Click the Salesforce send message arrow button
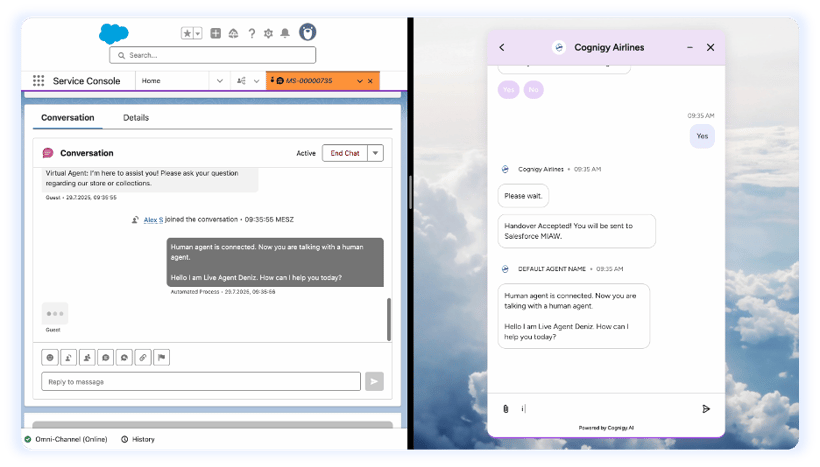Image resolution: width=820 pixels, height=467 pixels. point(374,382)
